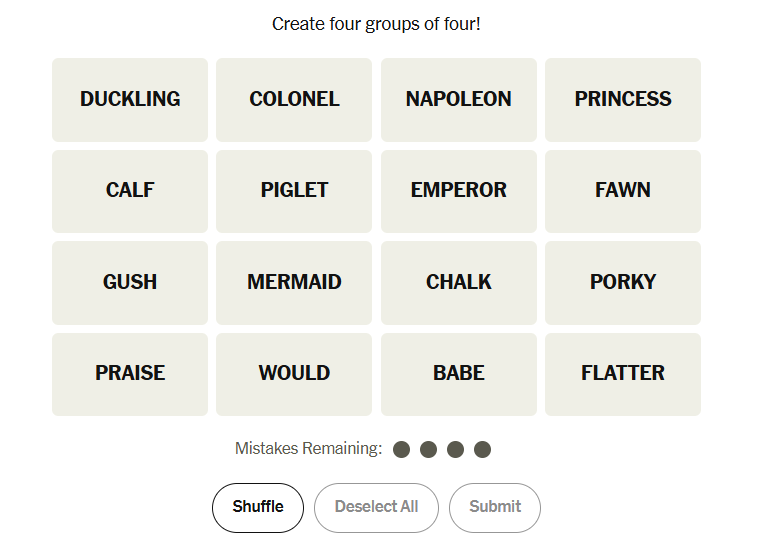Image resolution: width=764 pixels, height=546 pixels.
Task: Click the Deselect All button
Action: (376, 507)
